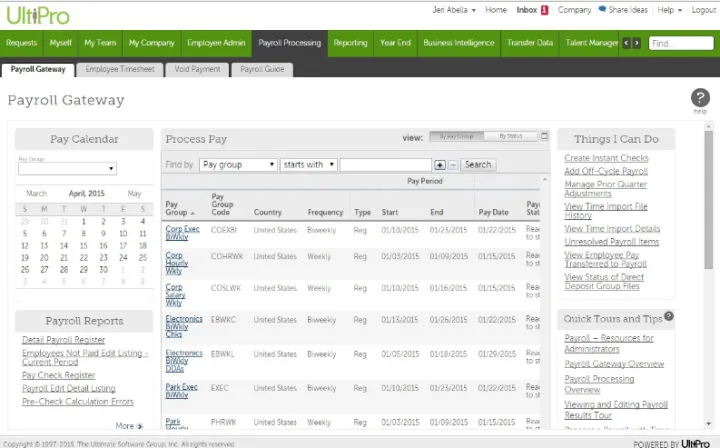Image resolution: width=720 pixels, height=448 pixels.
Task: Open Payroll Gateway Overview tour link
Action: pyautogui.click(x=614, y=364)
